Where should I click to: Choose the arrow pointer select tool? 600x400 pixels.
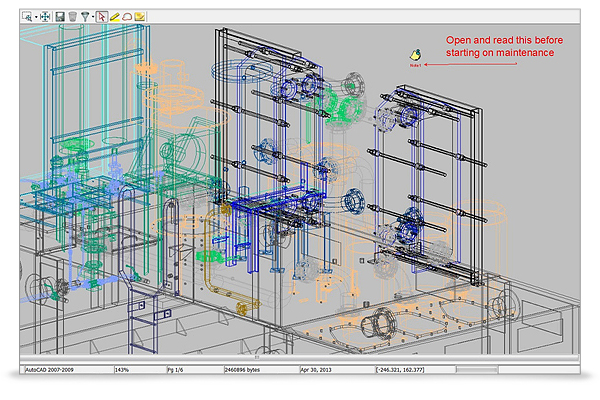(x=103, y=17)
